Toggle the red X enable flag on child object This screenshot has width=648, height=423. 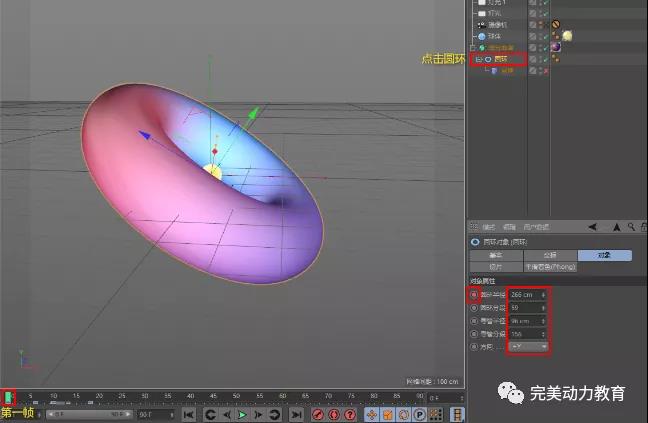tap(547, 71)
